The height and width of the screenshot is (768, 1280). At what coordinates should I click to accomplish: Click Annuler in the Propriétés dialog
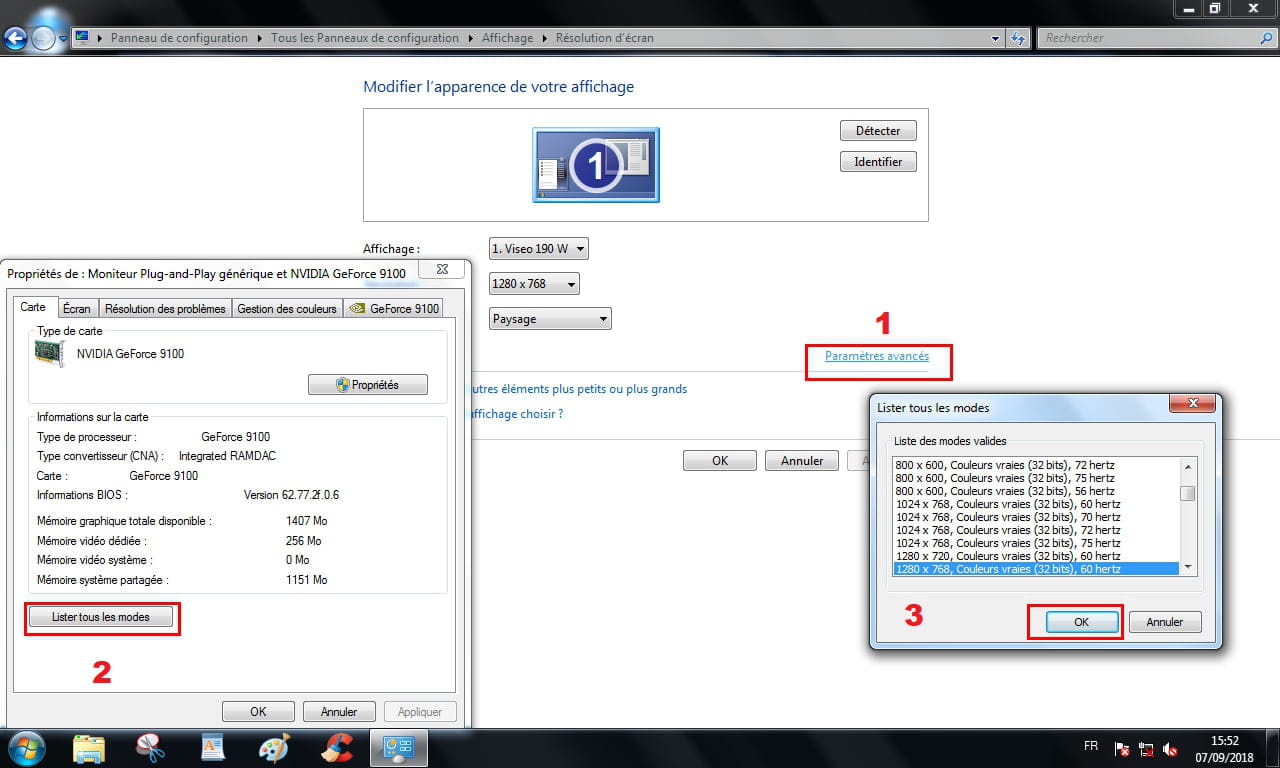[x=339, y=712]
